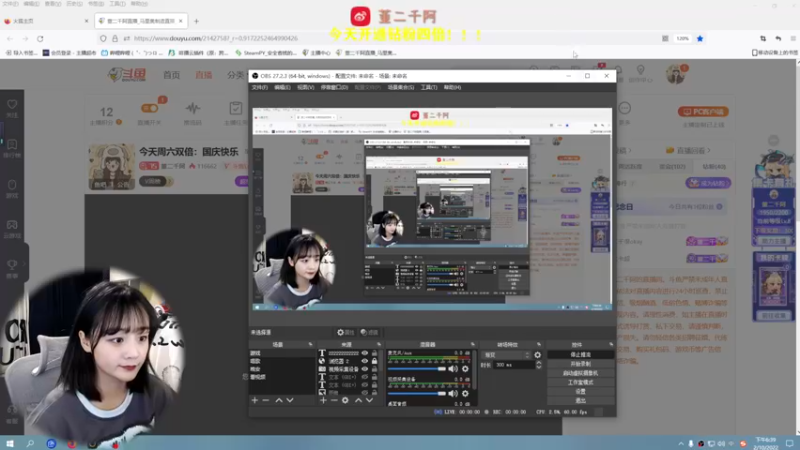Open OBS 视图(V) menu
Screen dimensions: 800x450
click(x=306, y=87)
